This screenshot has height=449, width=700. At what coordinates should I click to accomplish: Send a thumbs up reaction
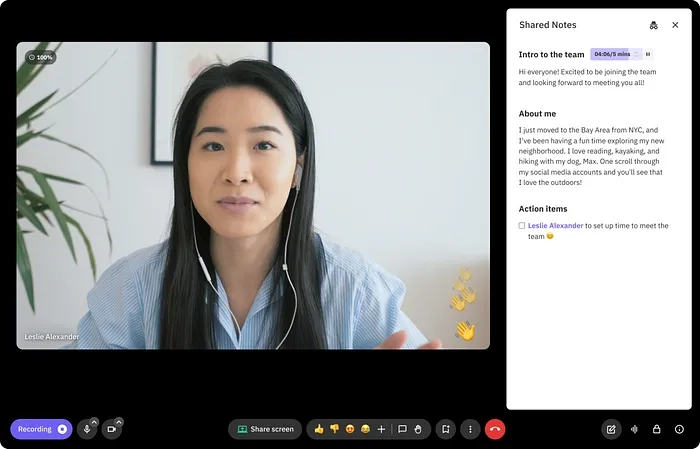[x=319, y=429]
